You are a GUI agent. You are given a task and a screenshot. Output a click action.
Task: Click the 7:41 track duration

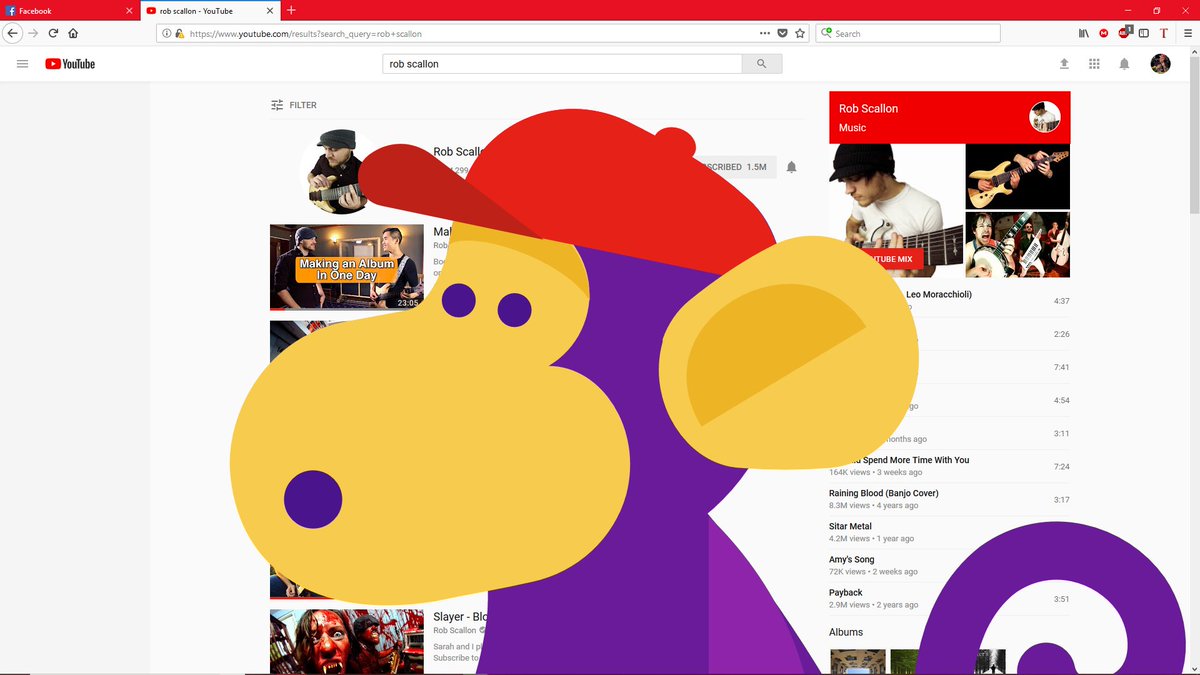click(x=1061, y=367)
